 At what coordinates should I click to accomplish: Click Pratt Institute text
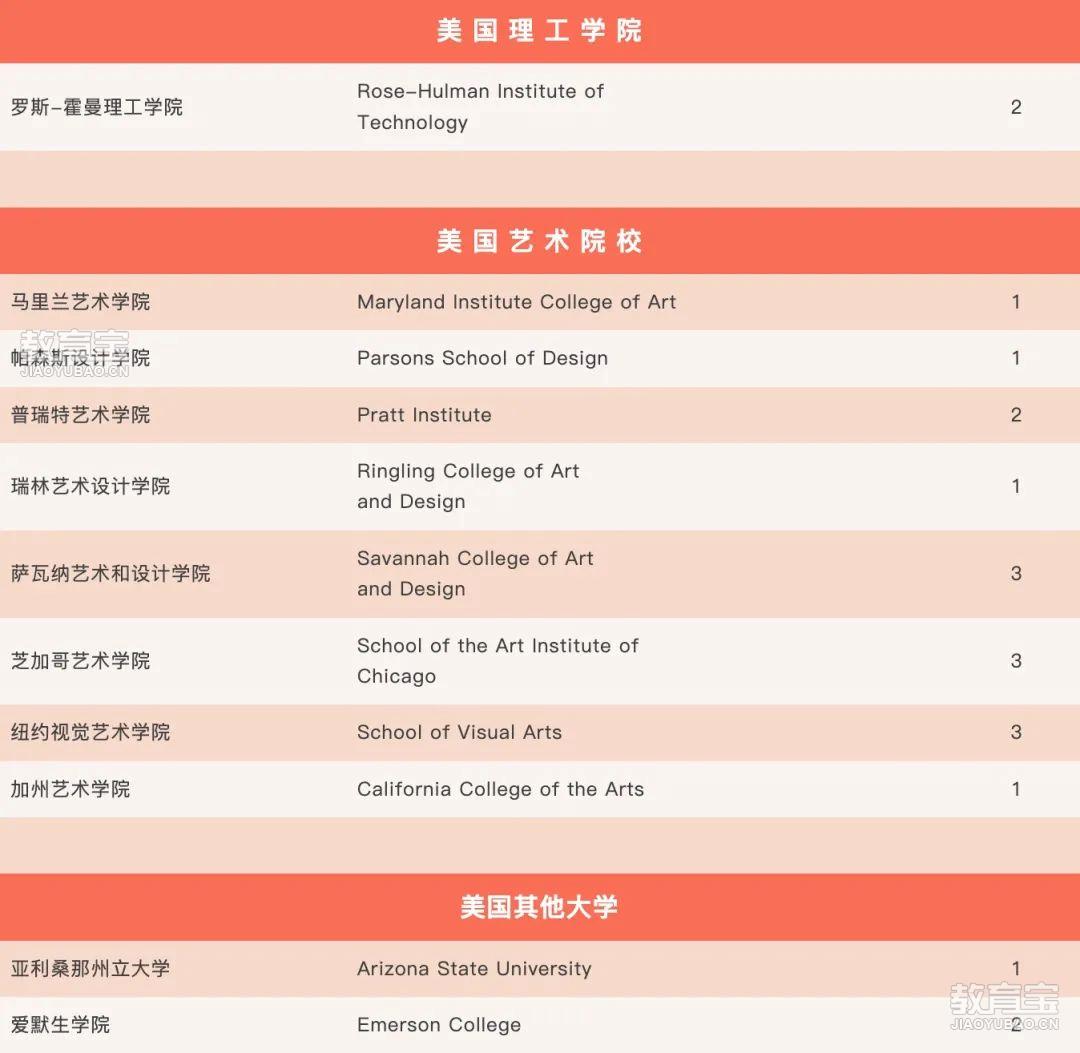click(x=424, y=415)
